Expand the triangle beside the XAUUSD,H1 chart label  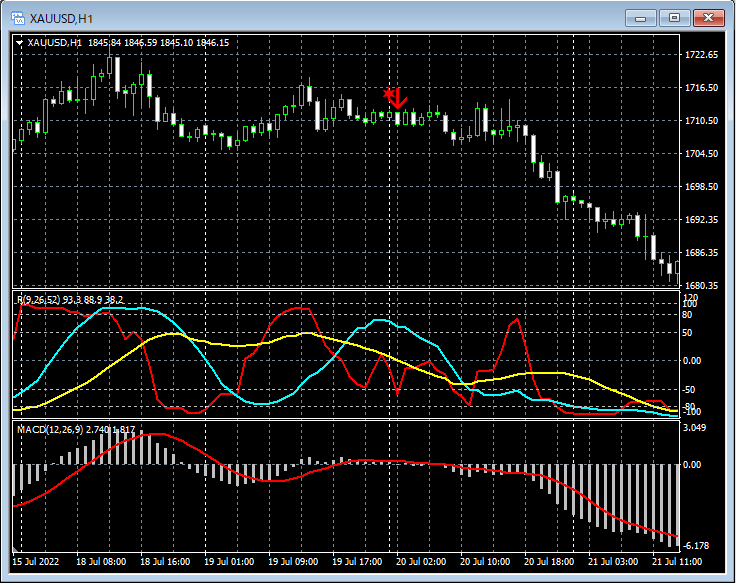point(19,43)
